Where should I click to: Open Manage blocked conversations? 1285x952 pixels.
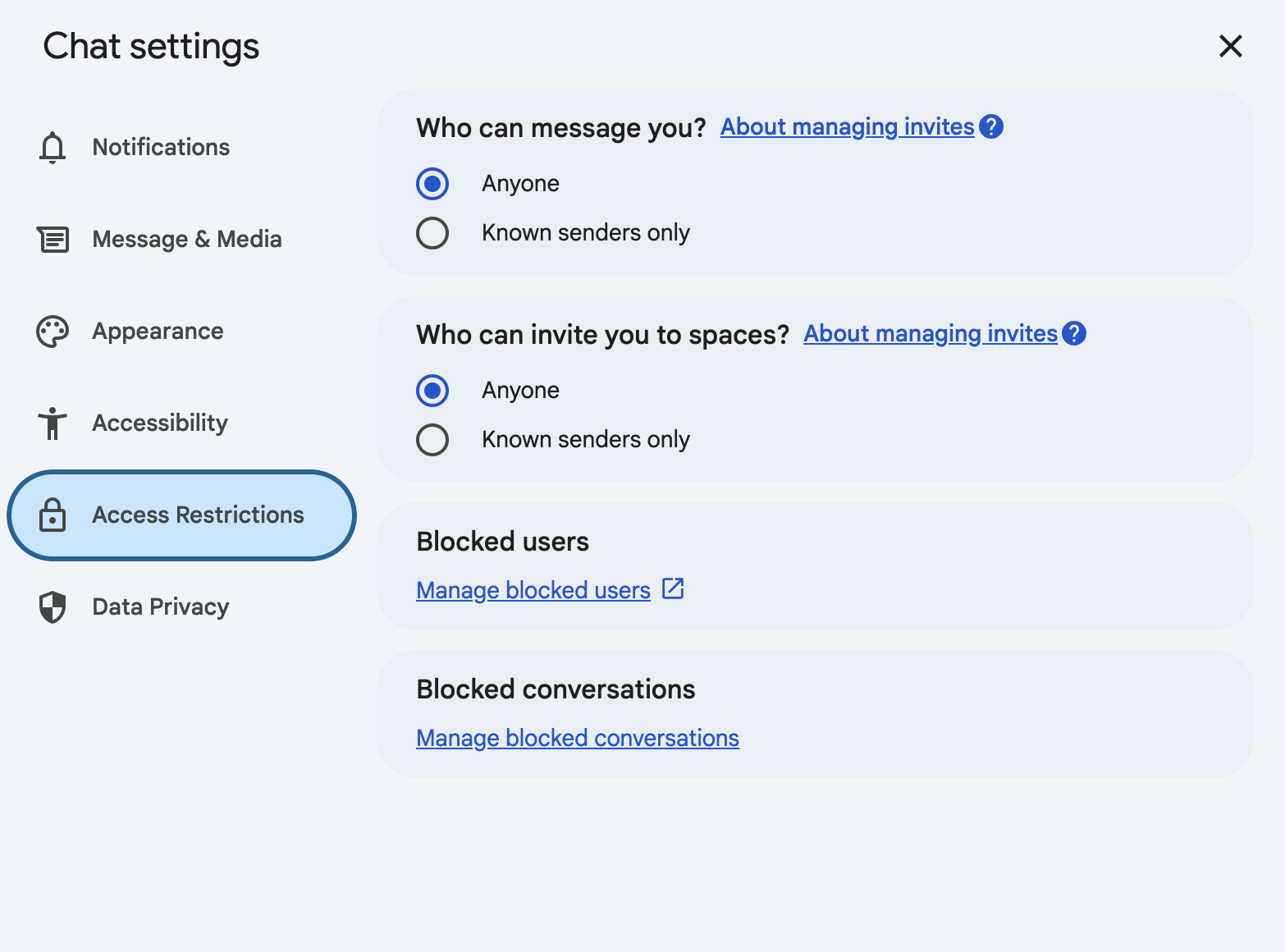tap(577, 738)
